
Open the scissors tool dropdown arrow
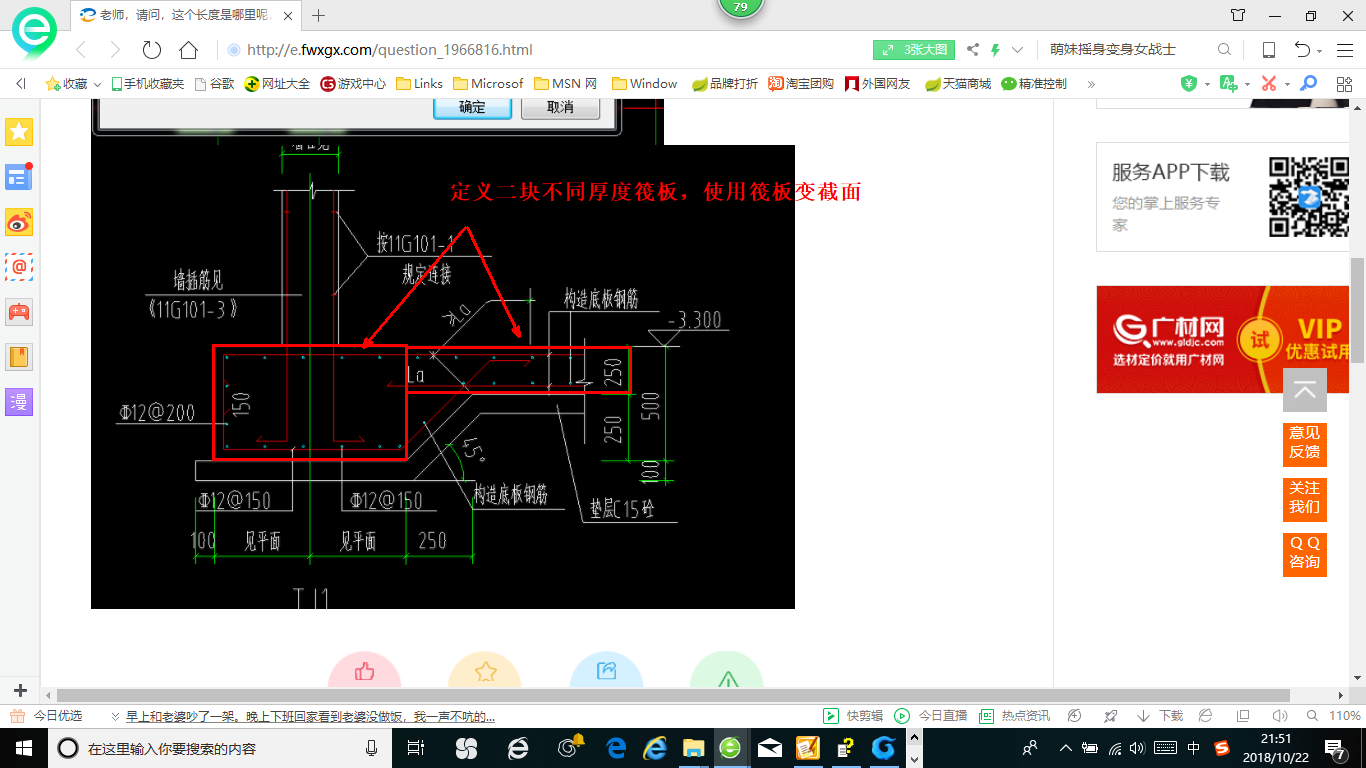coord(1287,84)
